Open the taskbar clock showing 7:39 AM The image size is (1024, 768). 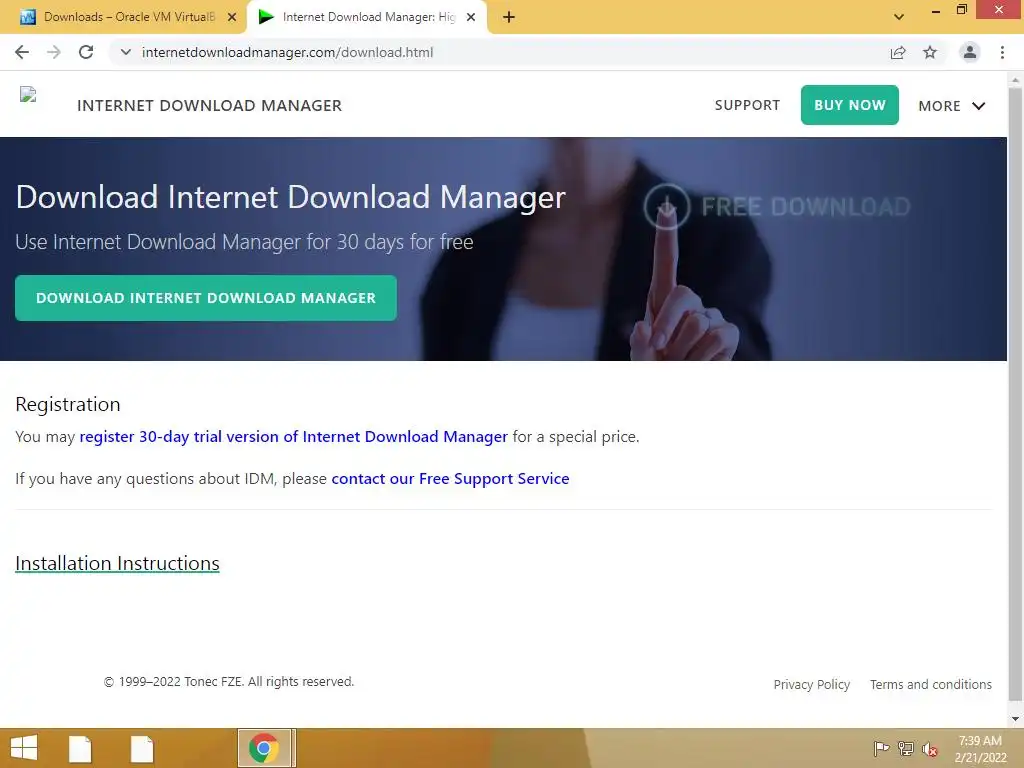click(980, 749)
